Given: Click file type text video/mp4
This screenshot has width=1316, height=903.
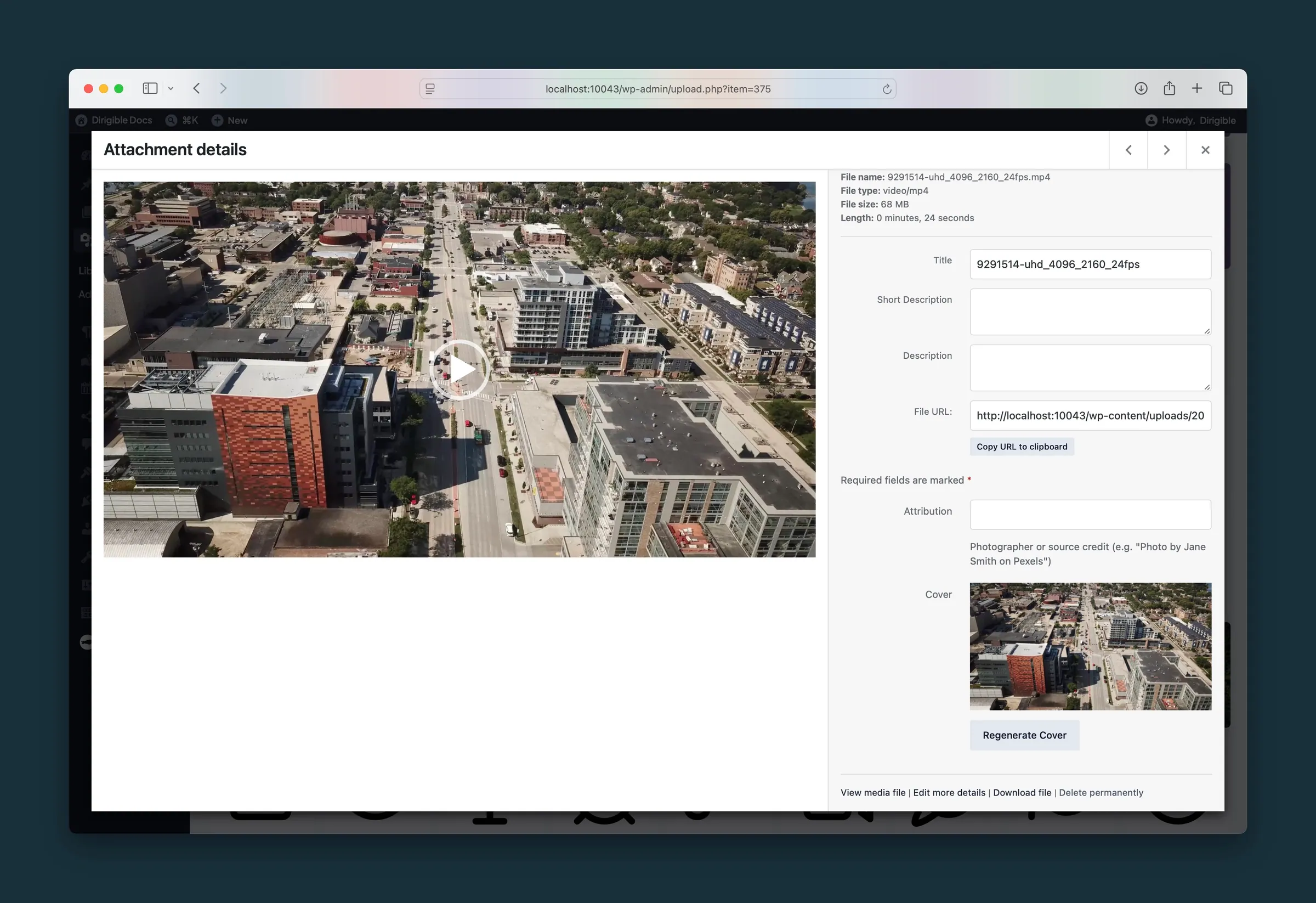Looking at the screenshot, I should [x=905, y=190].
